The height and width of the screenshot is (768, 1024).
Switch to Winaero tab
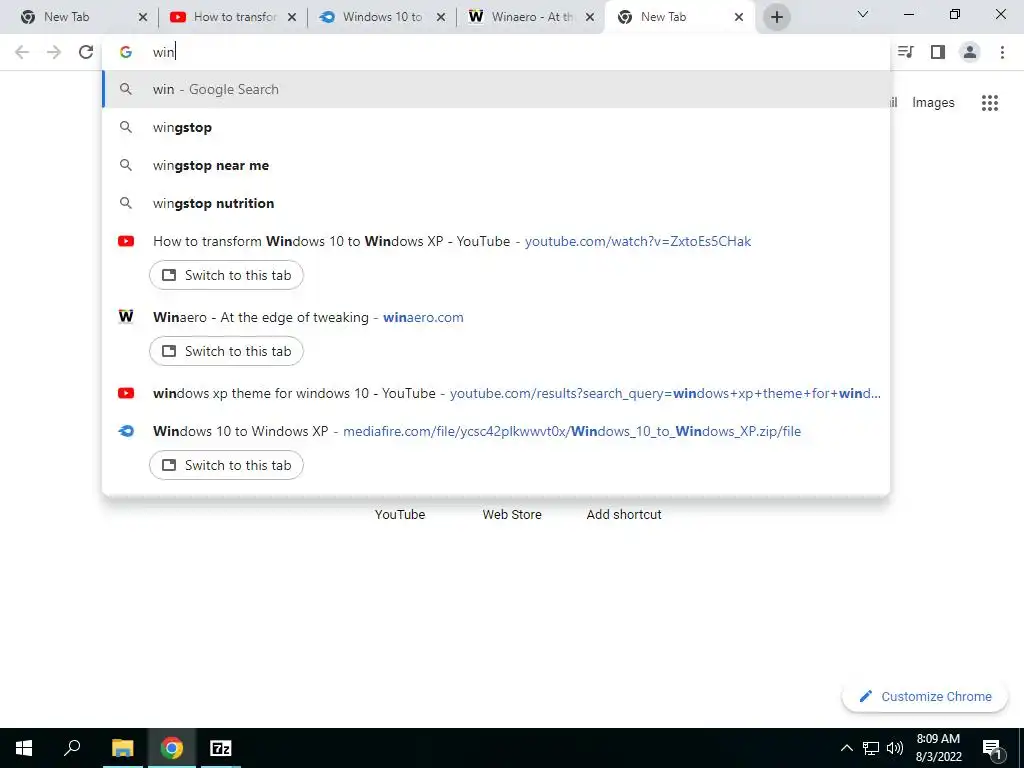(523, 17)
